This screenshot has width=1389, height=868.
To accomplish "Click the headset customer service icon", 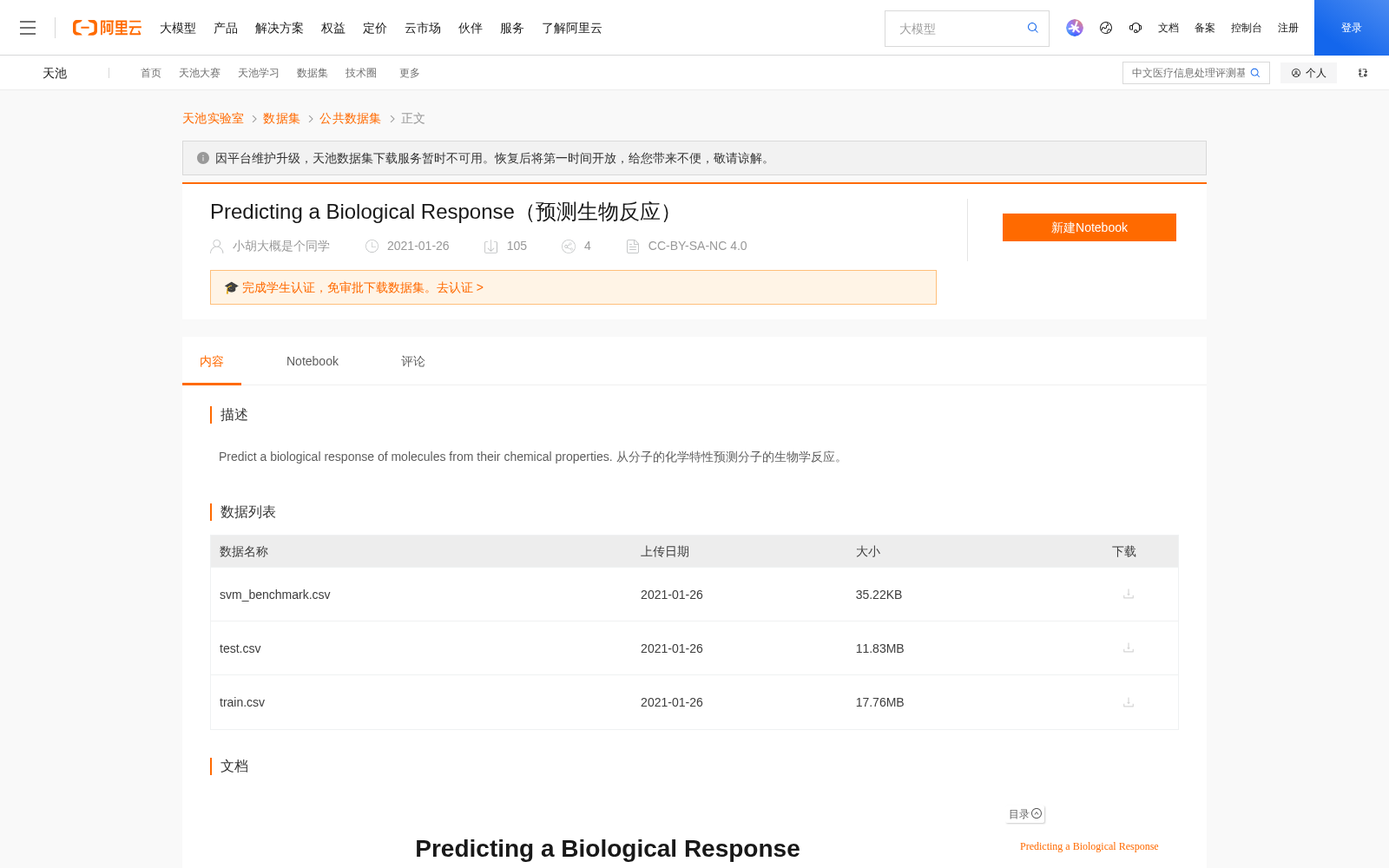I will pos(1136,28).
